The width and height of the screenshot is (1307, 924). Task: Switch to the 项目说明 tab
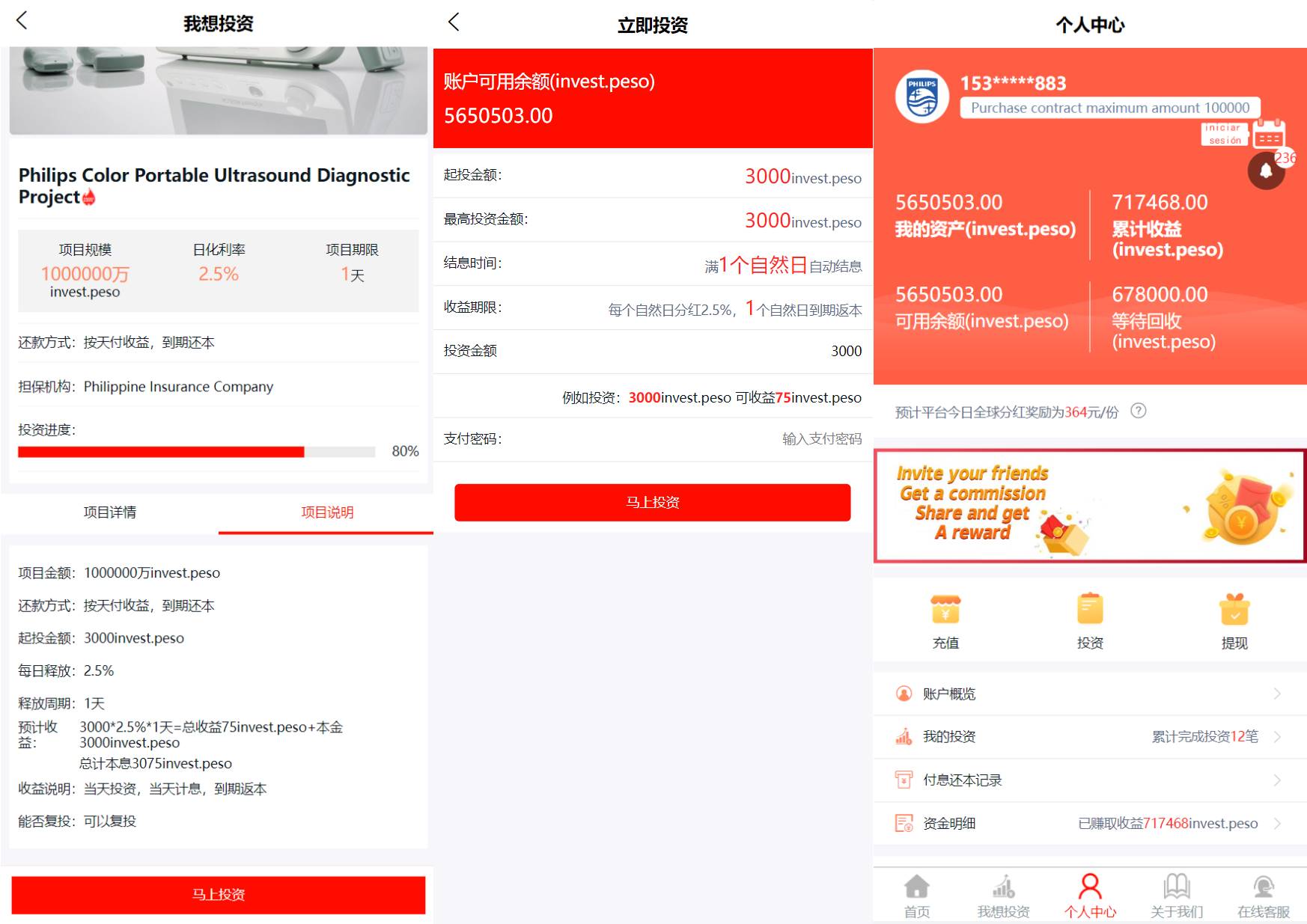click(x=326, y=513)
